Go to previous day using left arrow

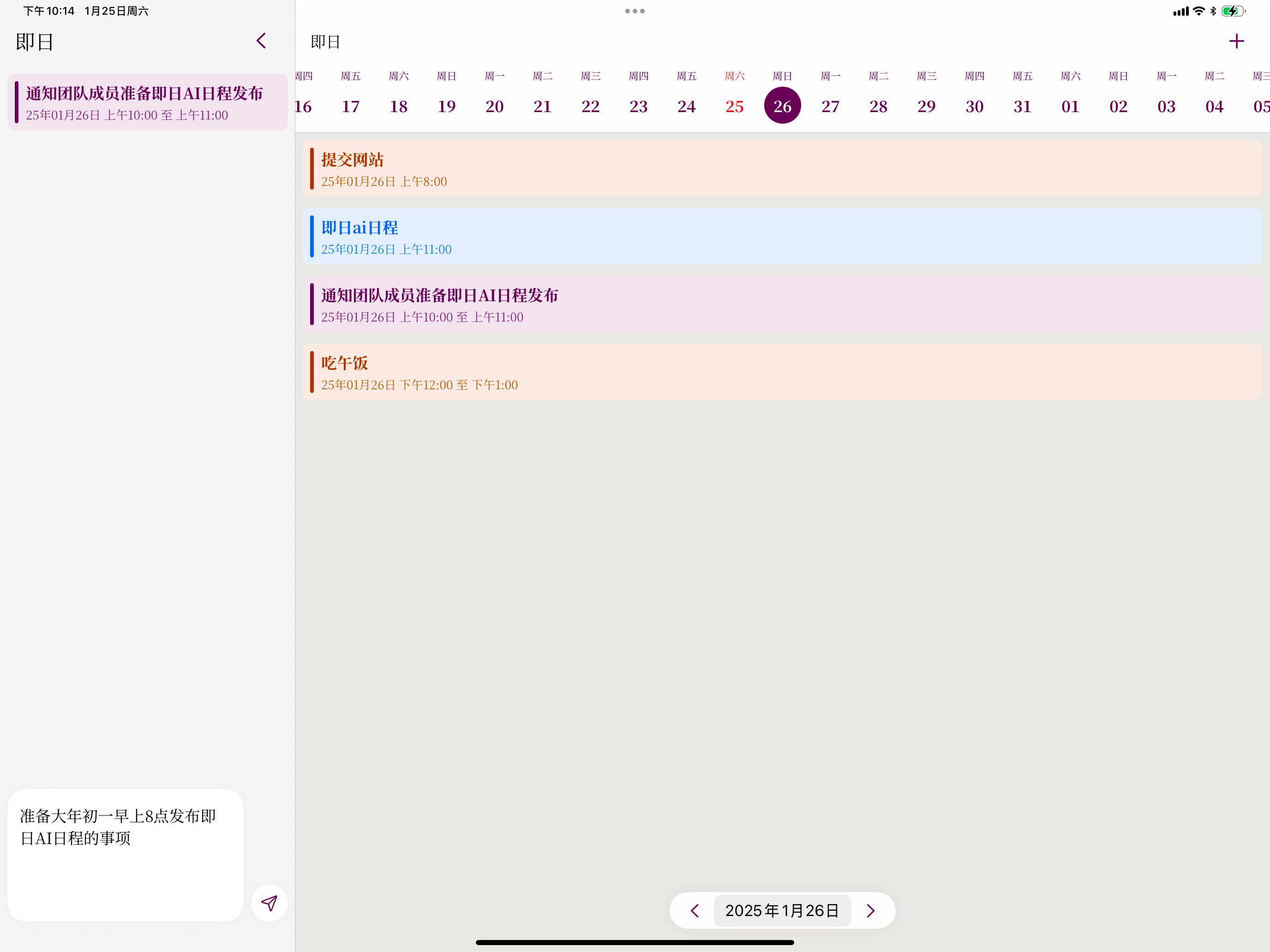(x=694, y=910)
